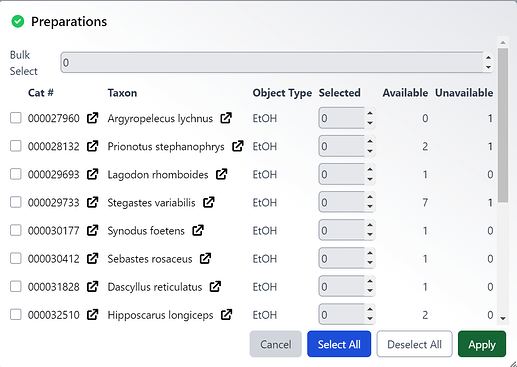517x367 pixels.
Task: Open record link for catalog 000027960
Action: pyautogui.click(x=92, y=118)
